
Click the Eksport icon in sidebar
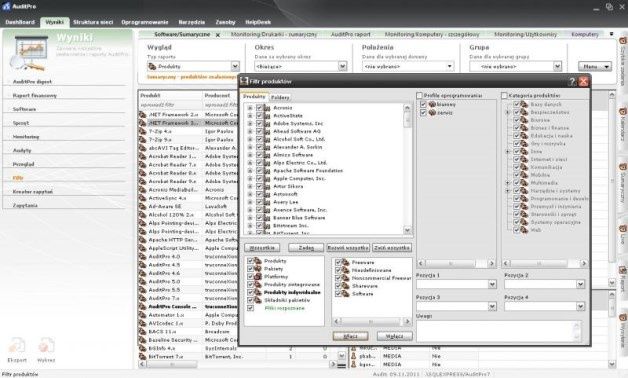pyautogui.click(x=17, y=346)
